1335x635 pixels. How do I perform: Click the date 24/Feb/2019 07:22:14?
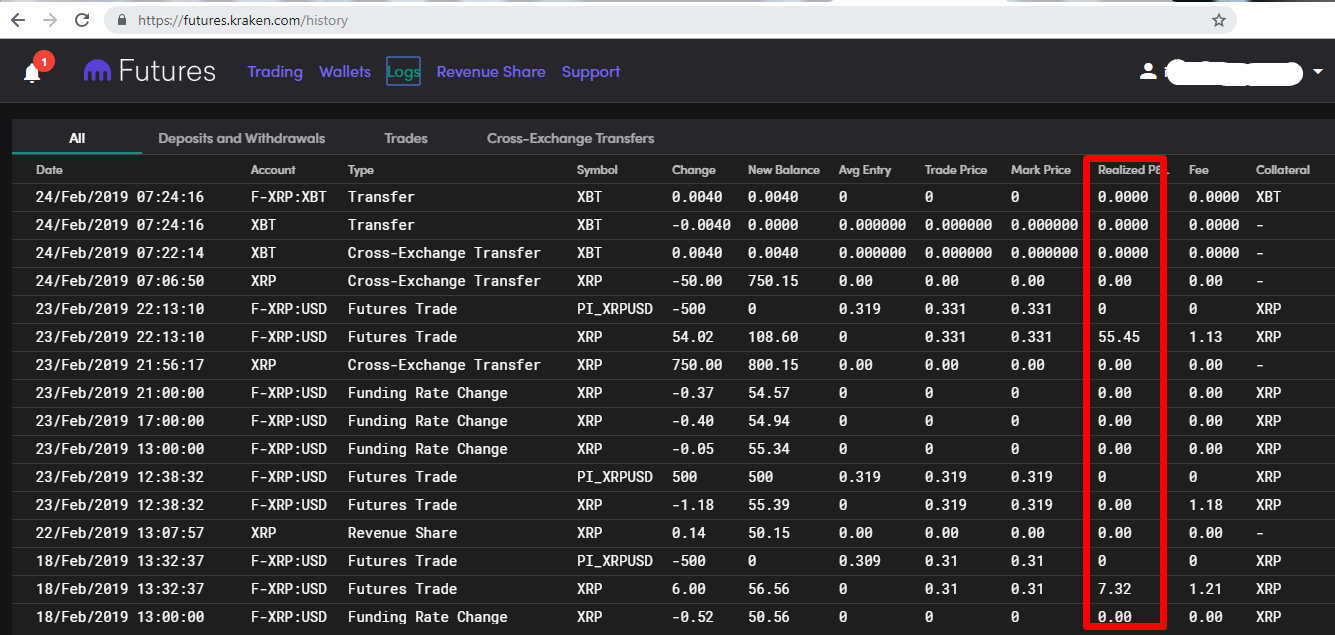120,253
